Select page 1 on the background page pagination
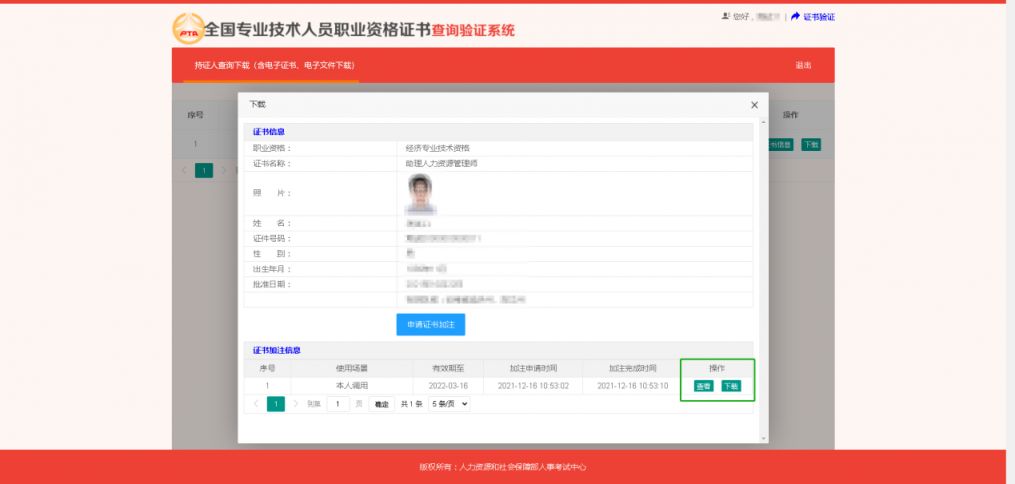 (x=204, y=171)
